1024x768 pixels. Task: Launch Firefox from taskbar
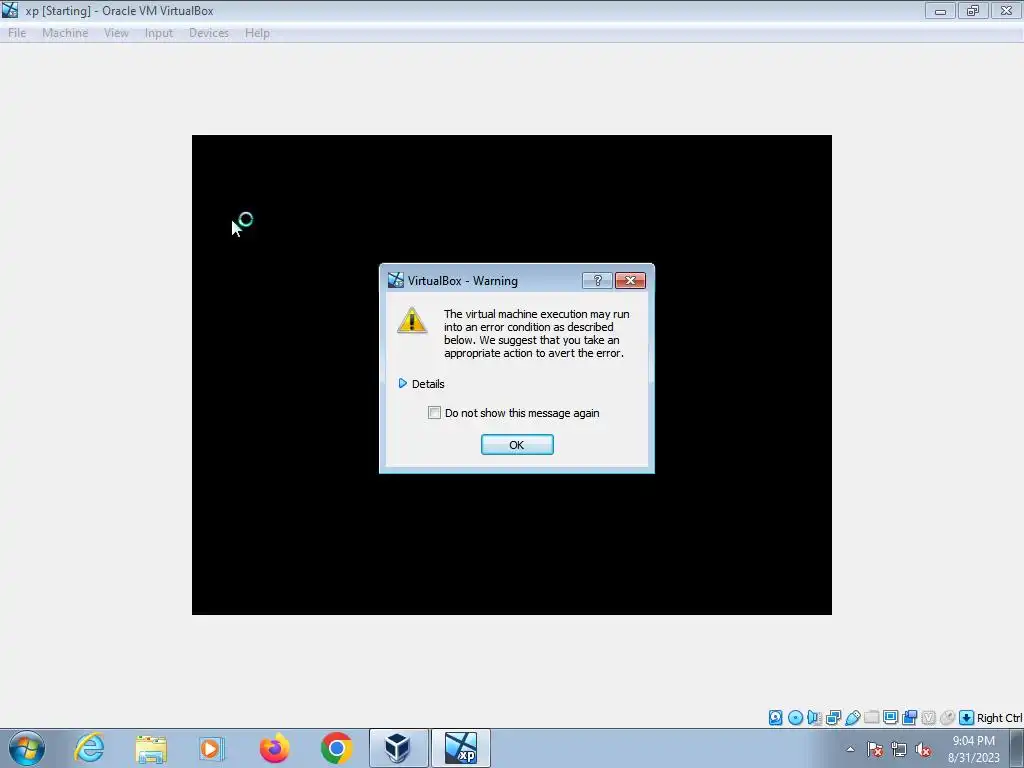click(x=274, y=748)
